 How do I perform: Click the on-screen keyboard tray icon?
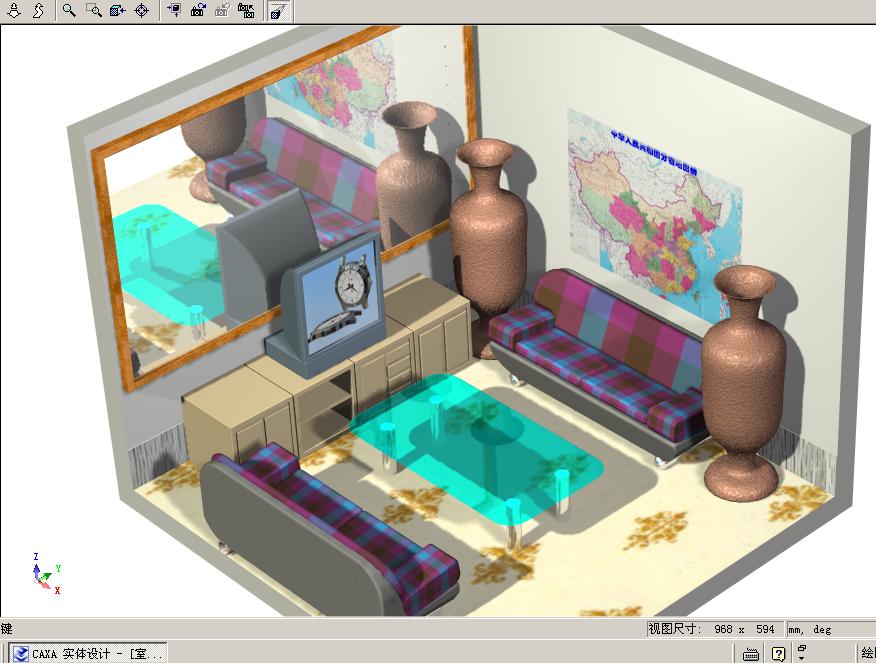coord(751,654)
